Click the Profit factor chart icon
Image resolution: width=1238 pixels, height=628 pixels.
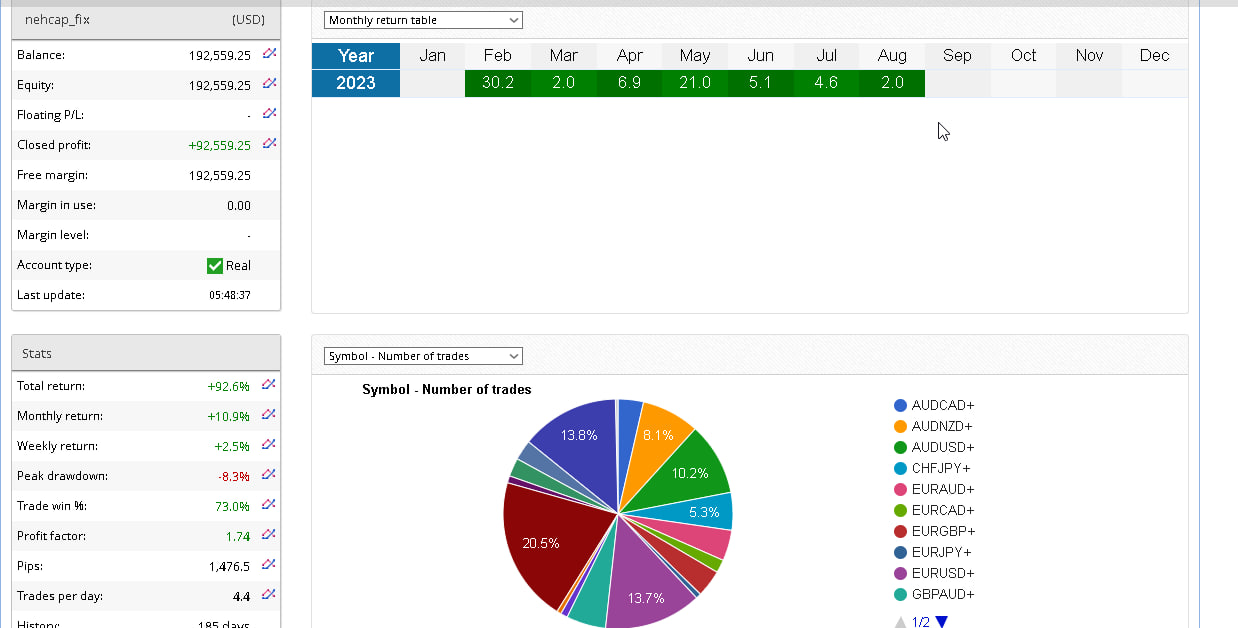268,535
